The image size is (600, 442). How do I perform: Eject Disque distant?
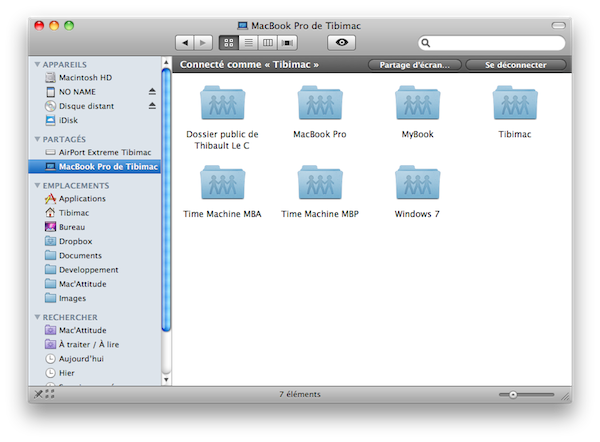(x=152, y=106)
